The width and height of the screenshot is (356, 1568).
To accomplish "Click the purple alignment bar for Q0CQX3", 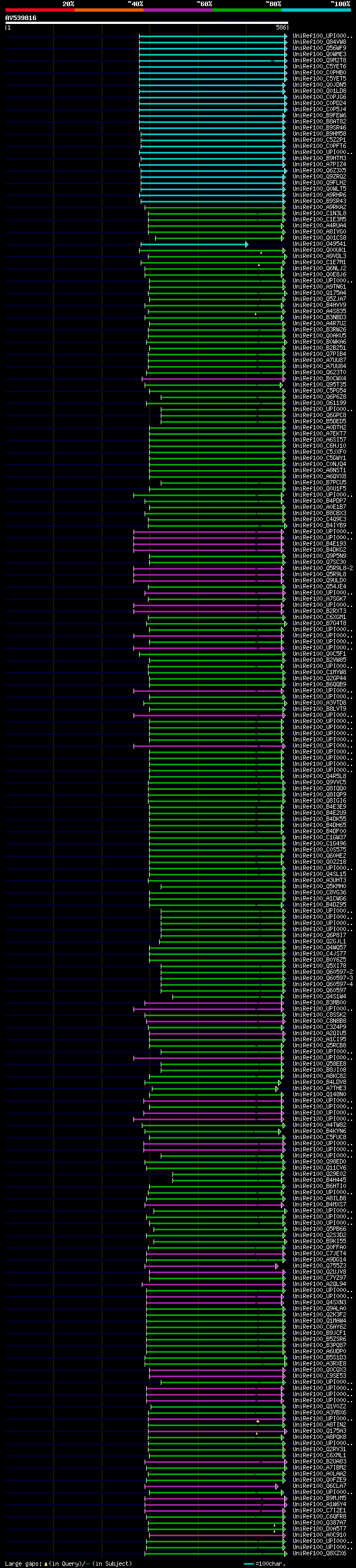I will 216,1369.
